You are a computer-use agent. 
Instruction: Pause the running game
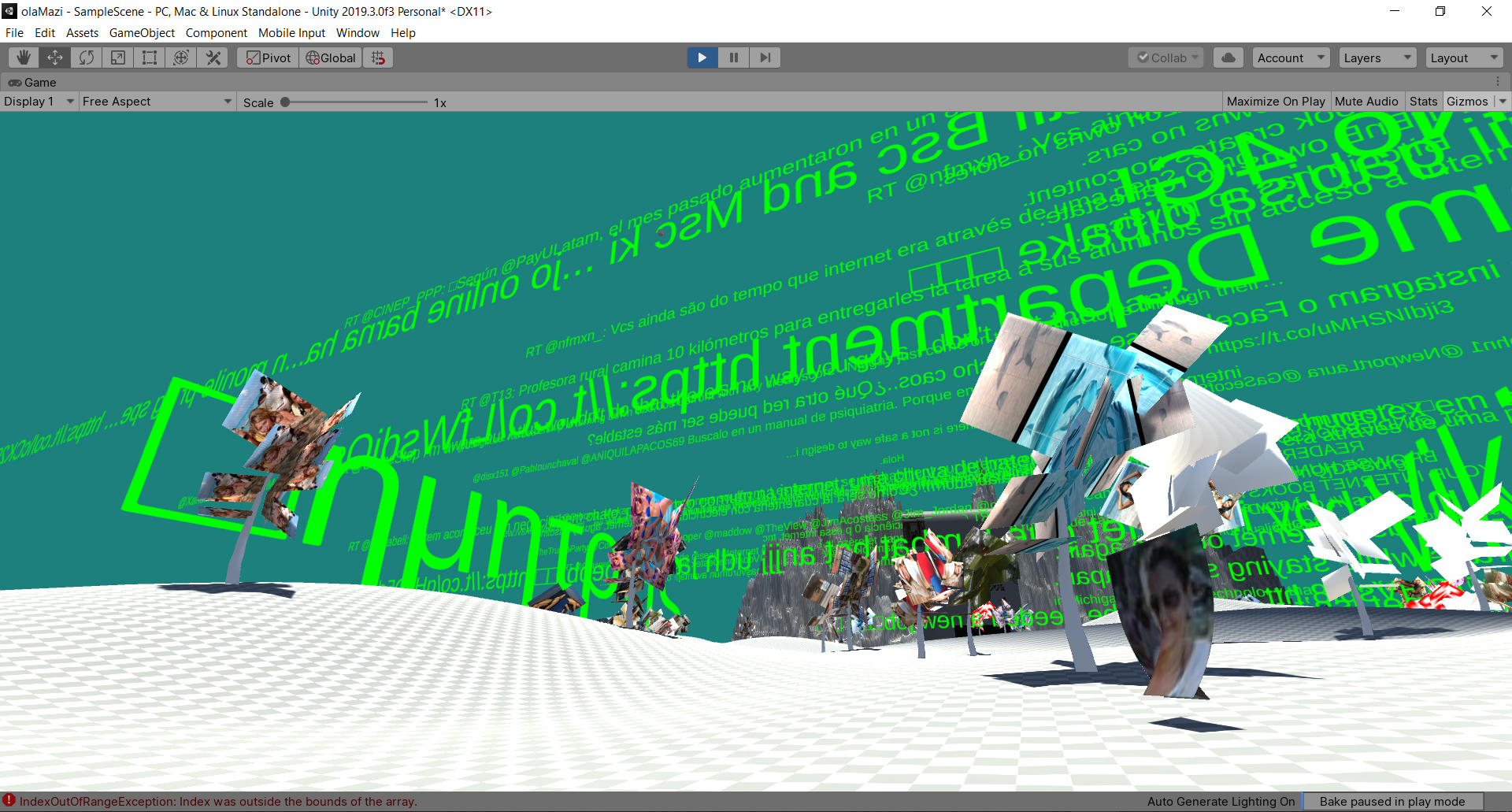tap(733, 57)
